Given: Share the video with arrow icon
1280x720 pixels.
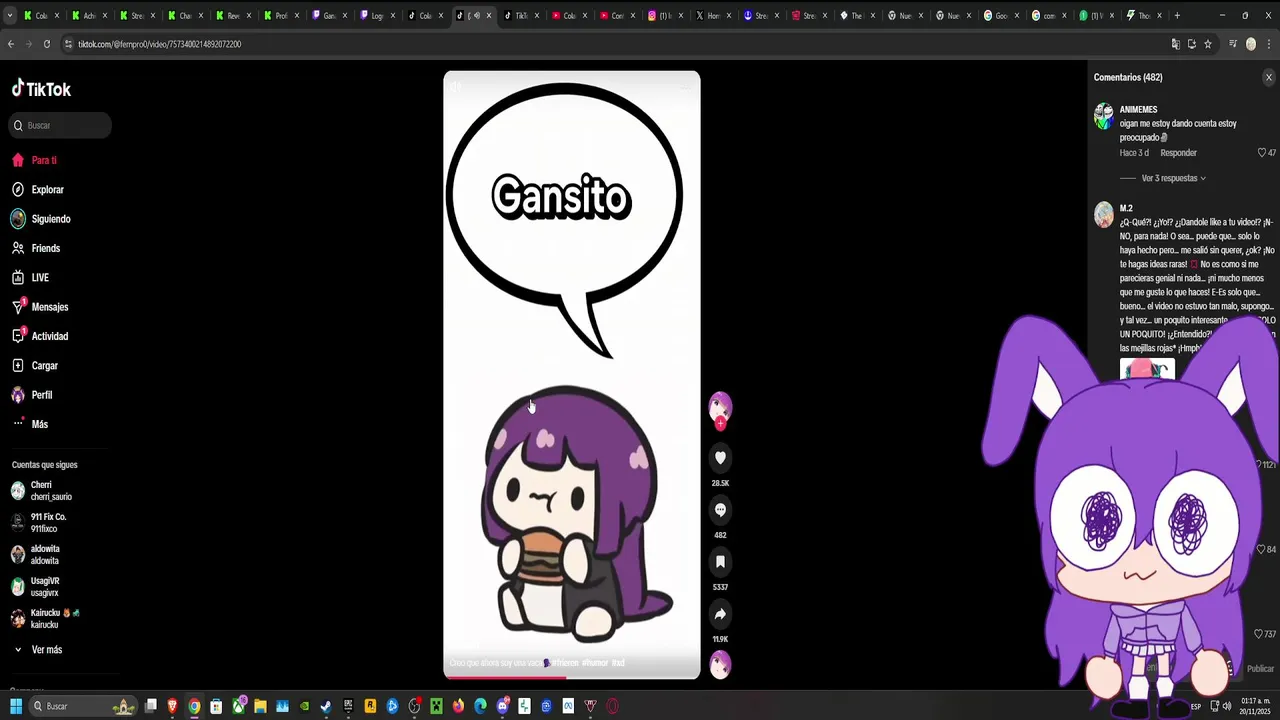Looking at the screenshot, I should coord(720,614).
